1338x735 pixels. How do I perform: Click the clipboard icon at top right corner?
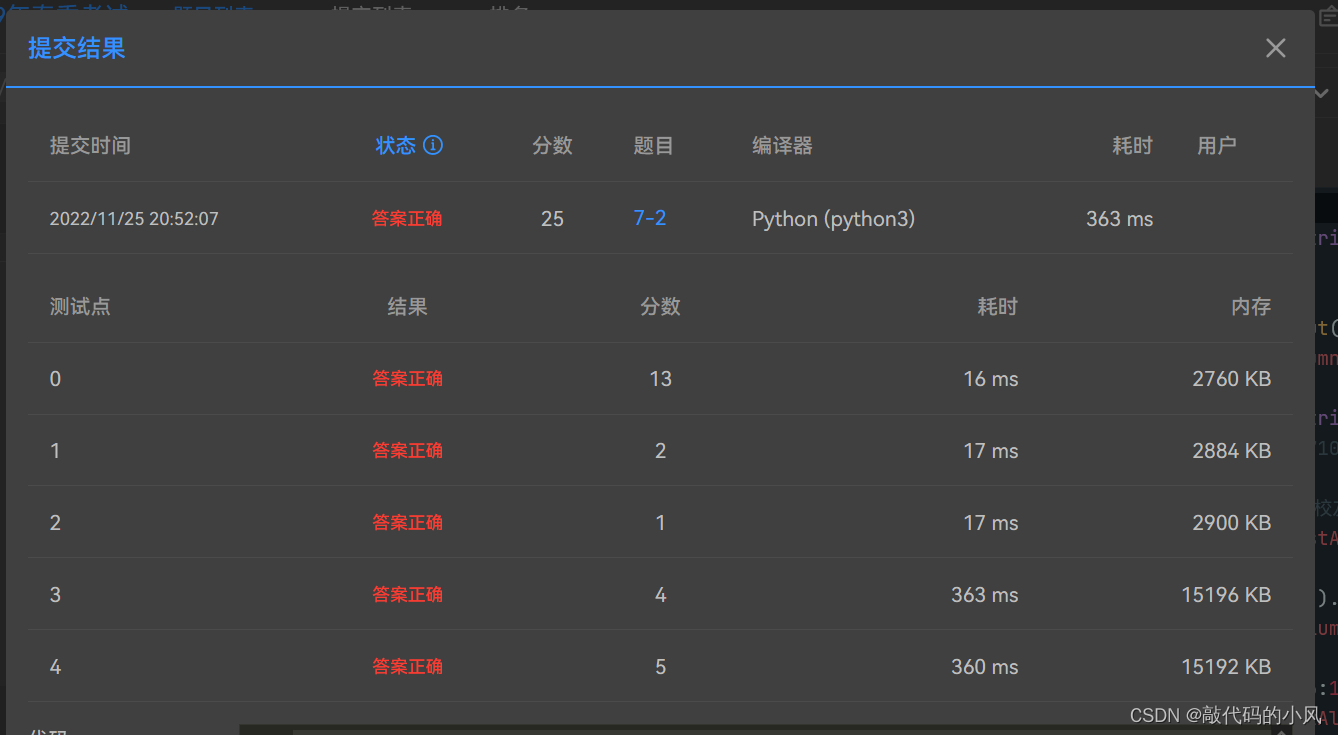(1330, 15)
